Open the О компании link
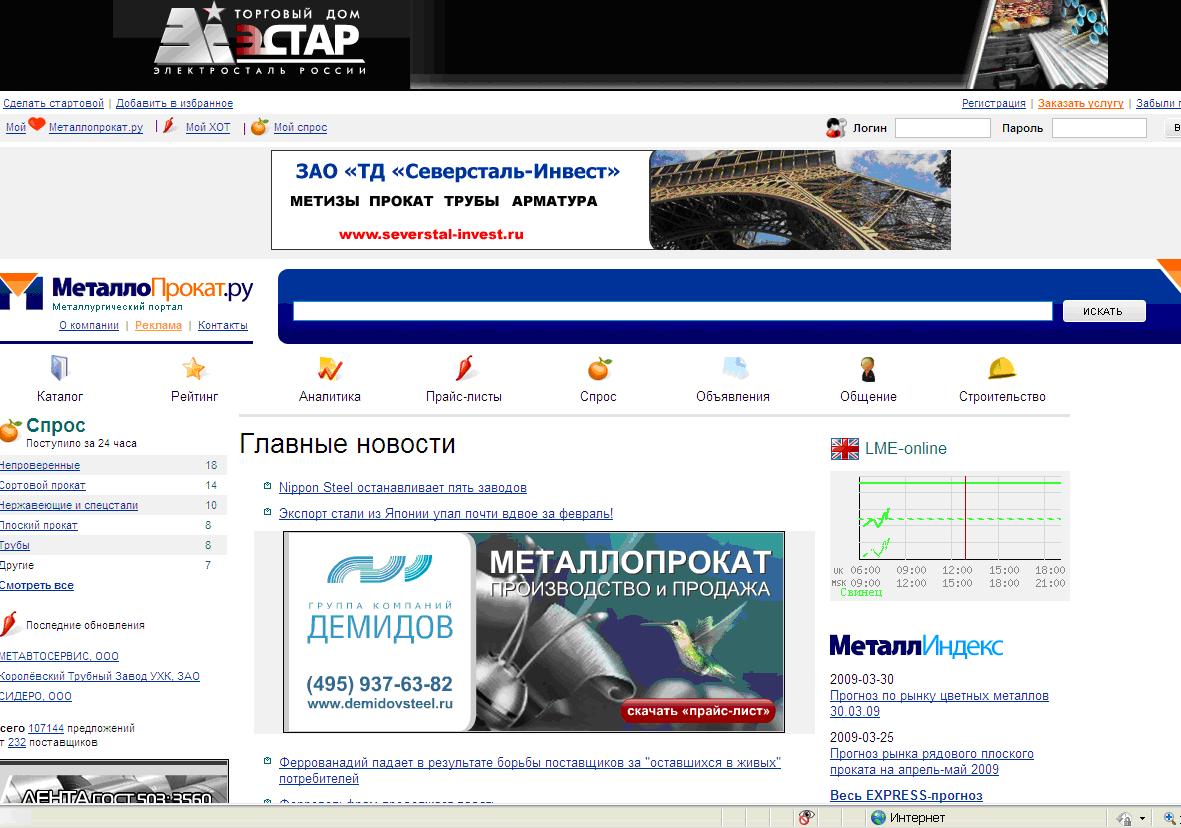 (x=89, y=325)
